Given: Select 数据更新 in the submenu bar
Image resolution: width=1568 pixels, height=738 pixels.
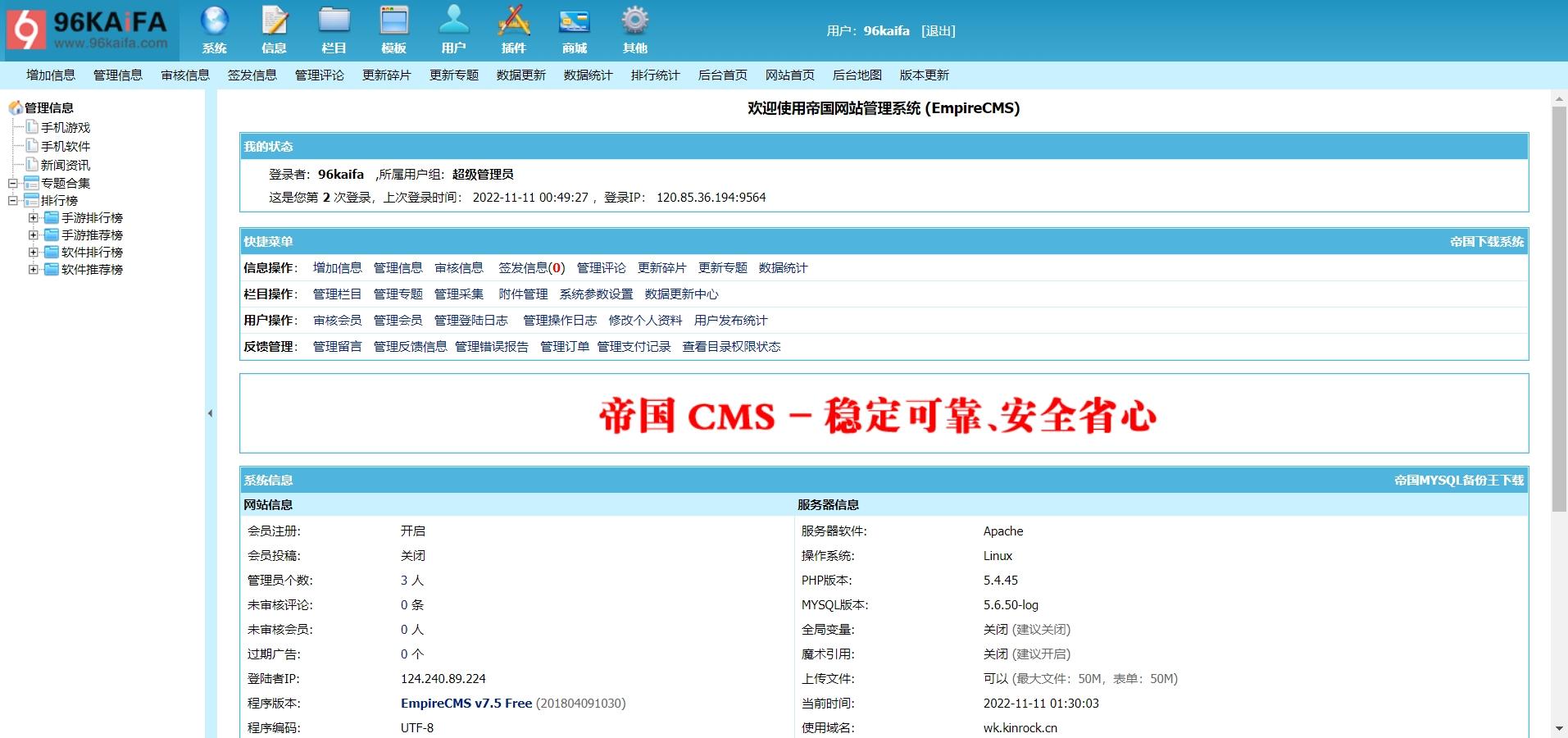Looking at the screenshot, I should coord(521,75).
